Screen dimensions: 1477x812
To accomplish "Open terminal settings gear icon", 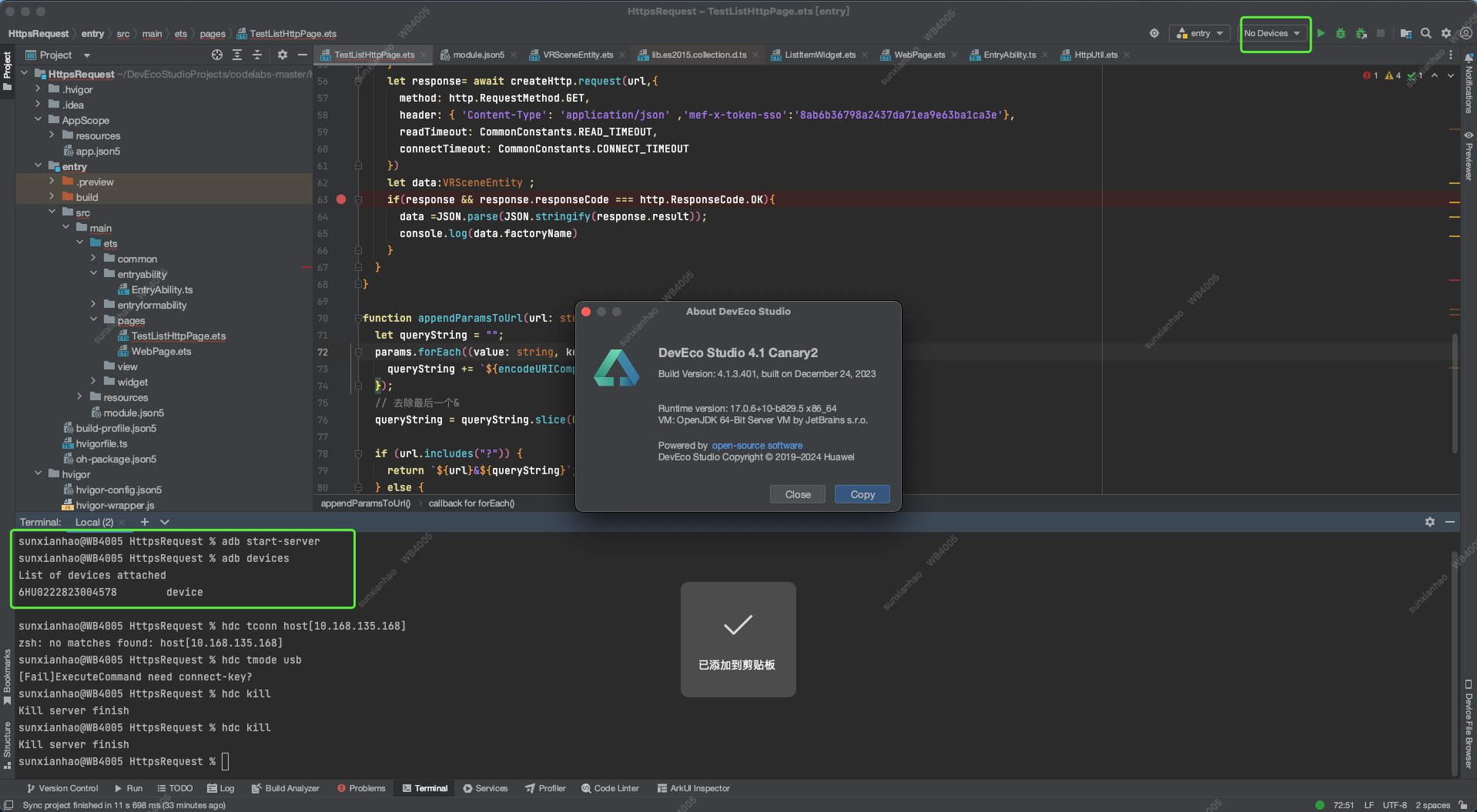I will 1430,522.
